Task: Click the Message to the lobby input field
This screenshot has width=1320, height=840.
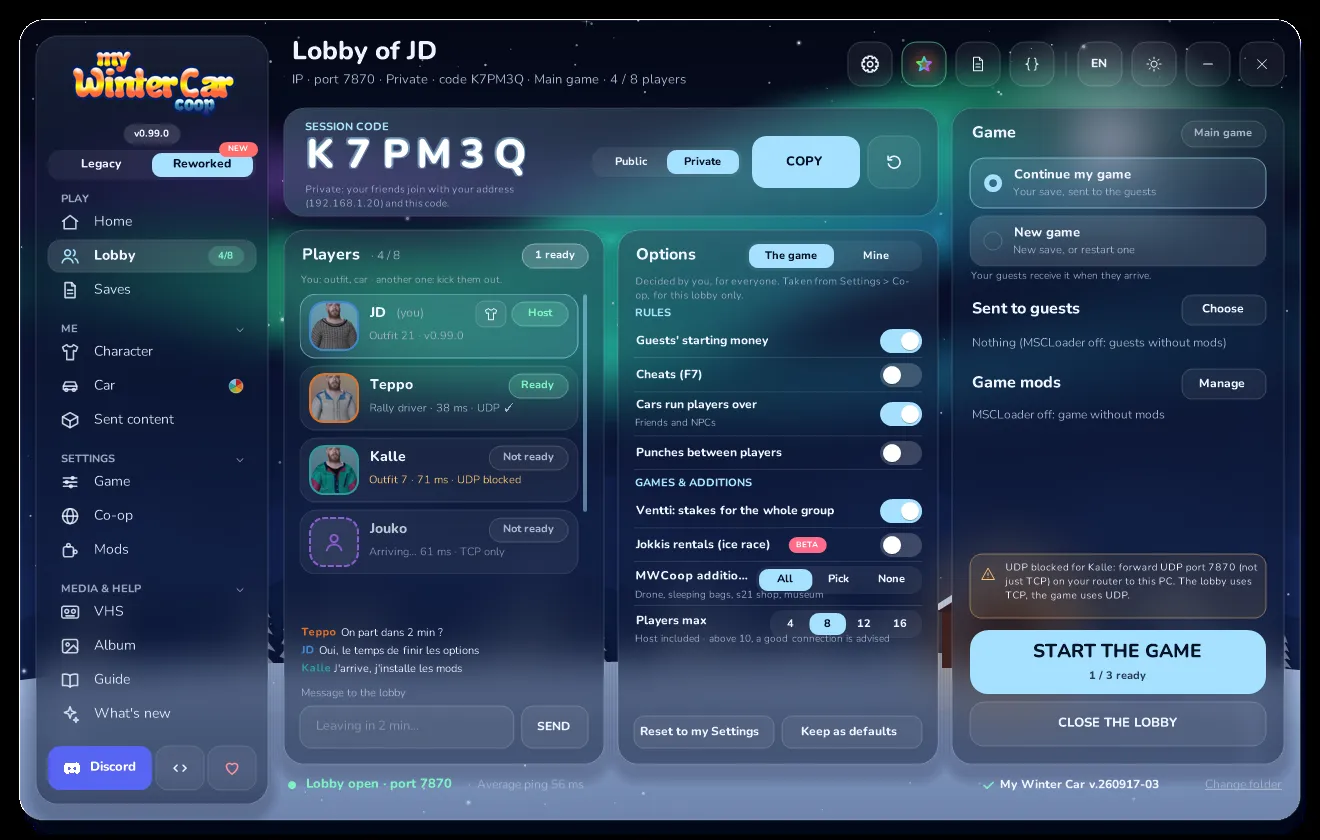Action: [407, 727]
